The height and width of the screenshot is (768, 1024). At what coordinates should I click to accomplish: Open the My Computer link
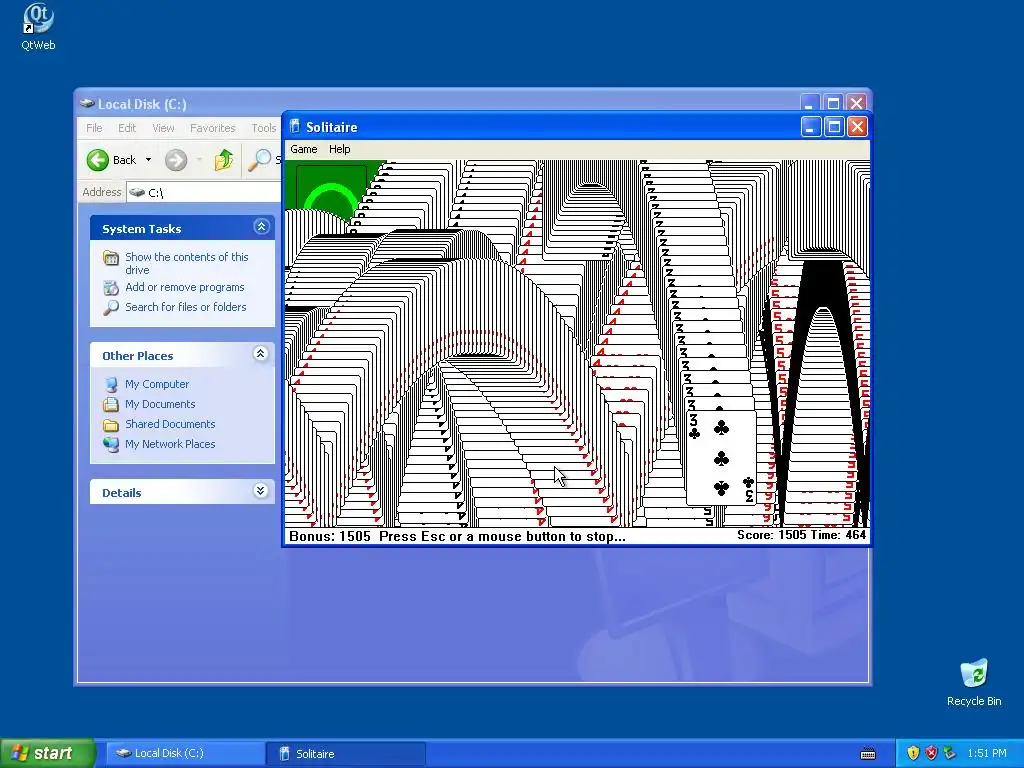click(x=157, y=384)
